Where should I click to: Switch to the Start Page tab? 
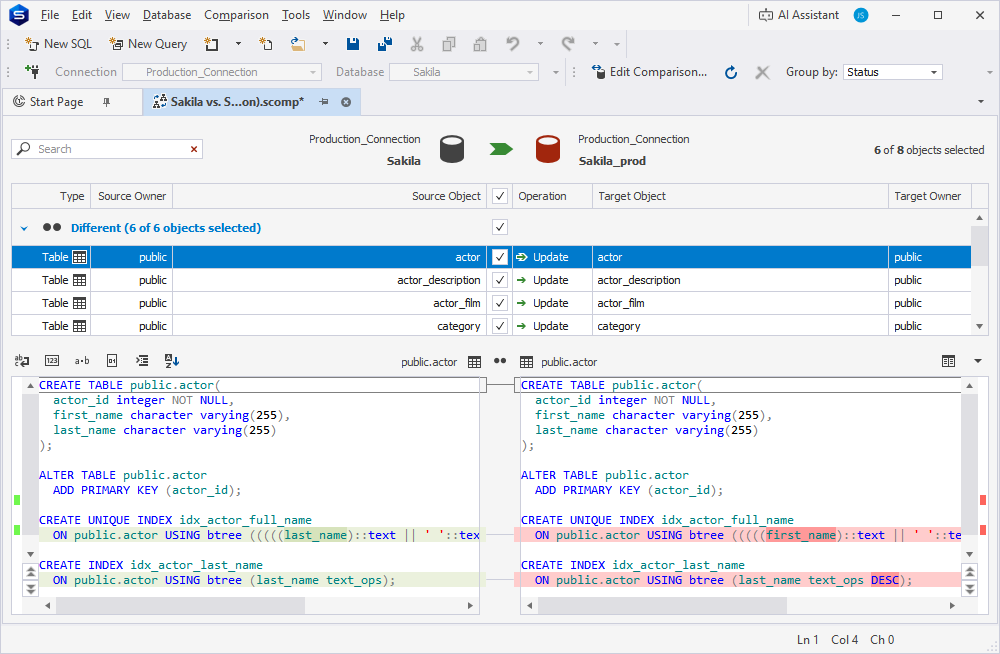[56, 102]
